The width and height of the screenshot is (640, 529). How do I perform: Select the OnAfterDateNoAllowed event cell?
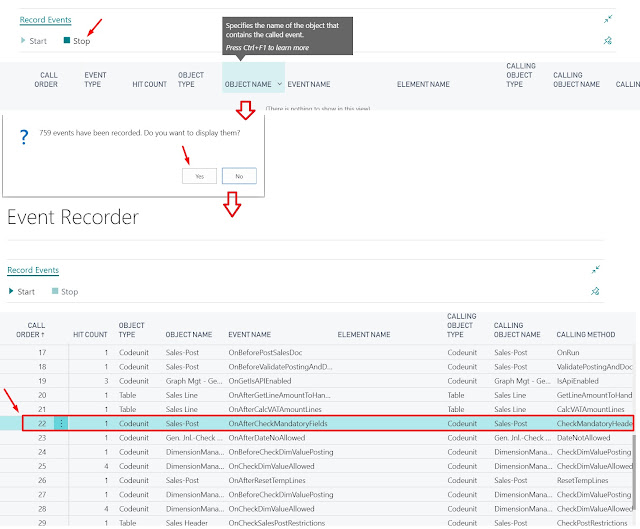[267, 438]
